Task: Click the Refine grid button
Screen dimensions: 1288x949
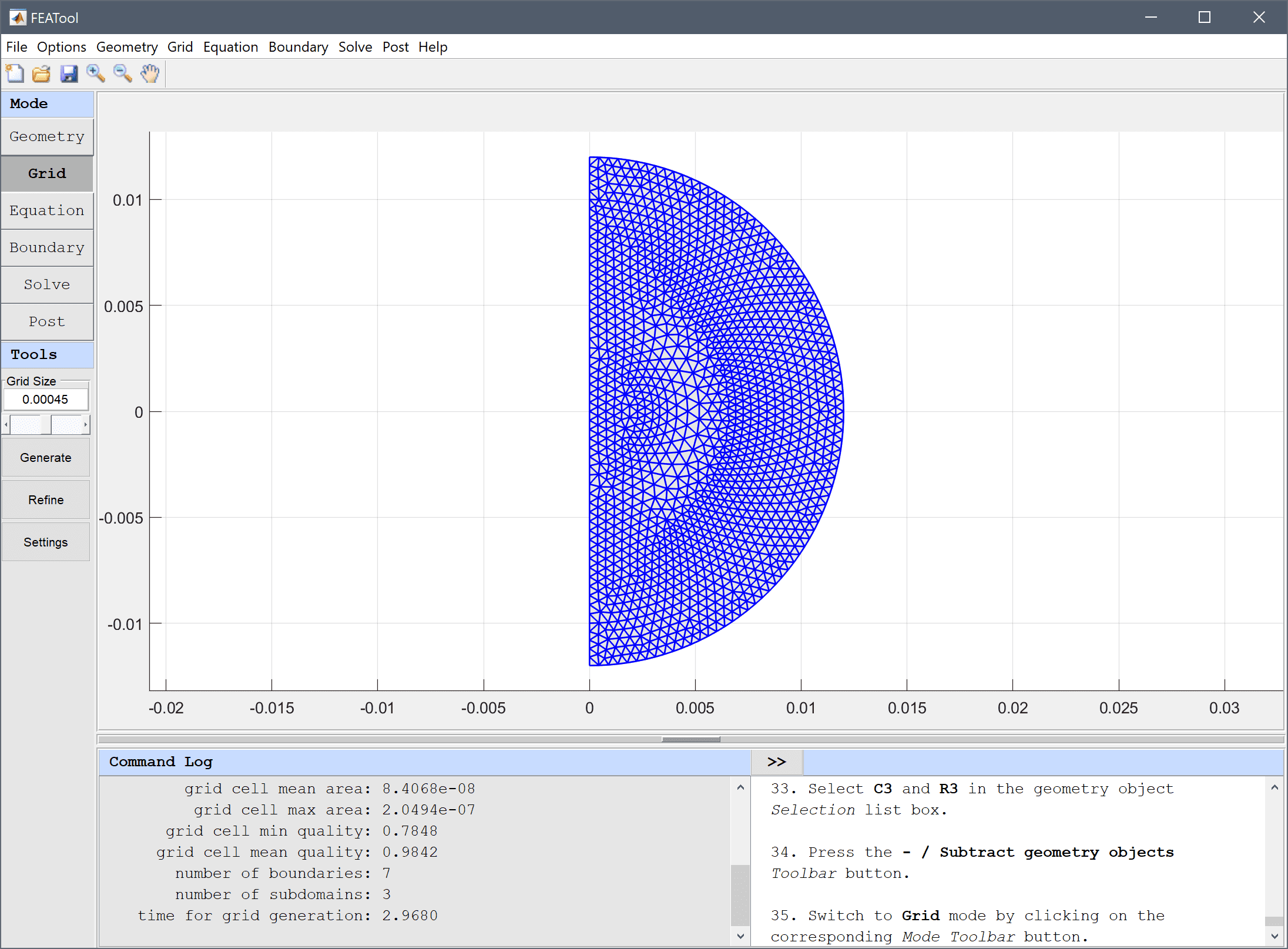Action: click(46, 499)
